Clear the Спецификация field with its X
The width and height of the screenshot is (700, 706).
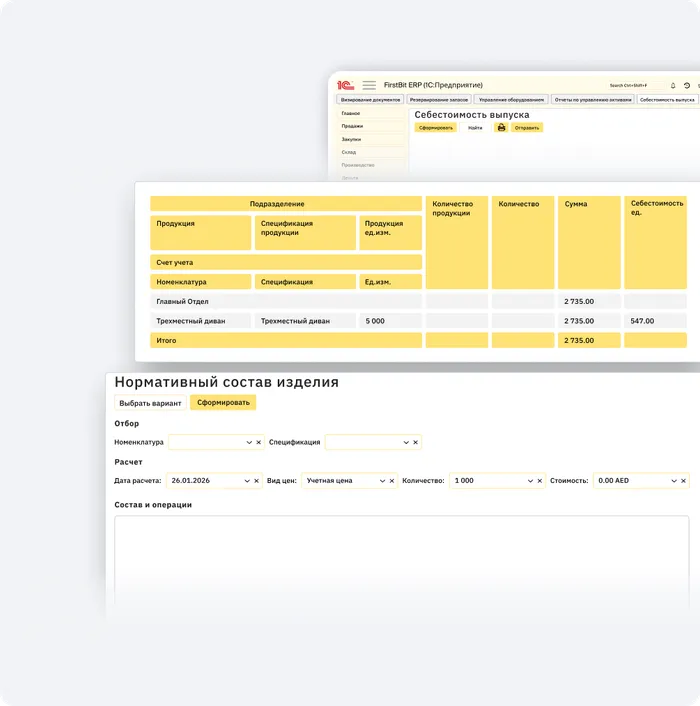(416, 442)
